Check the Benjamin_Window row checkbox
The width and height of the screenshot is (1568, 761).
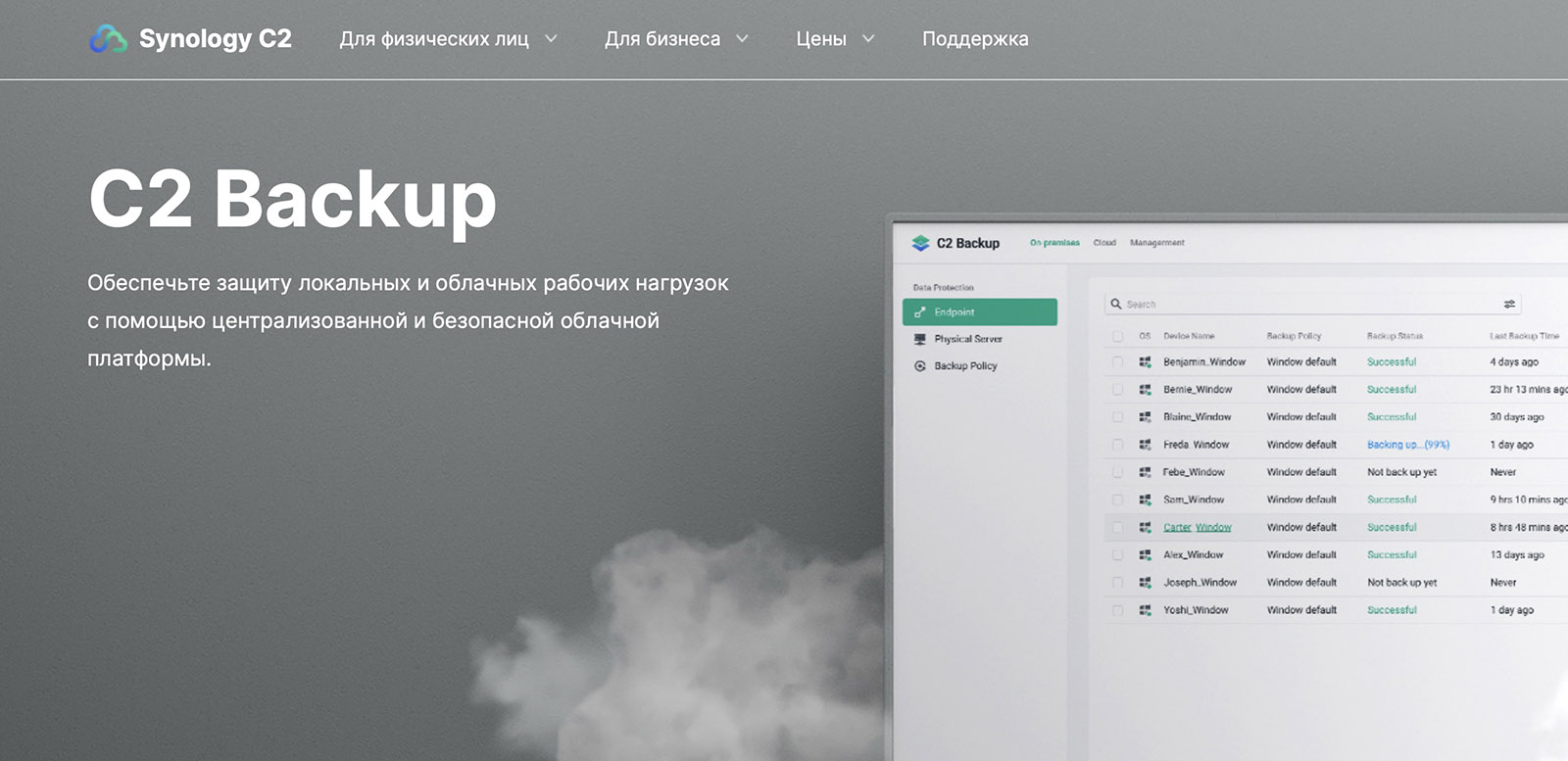[1117, 362]
